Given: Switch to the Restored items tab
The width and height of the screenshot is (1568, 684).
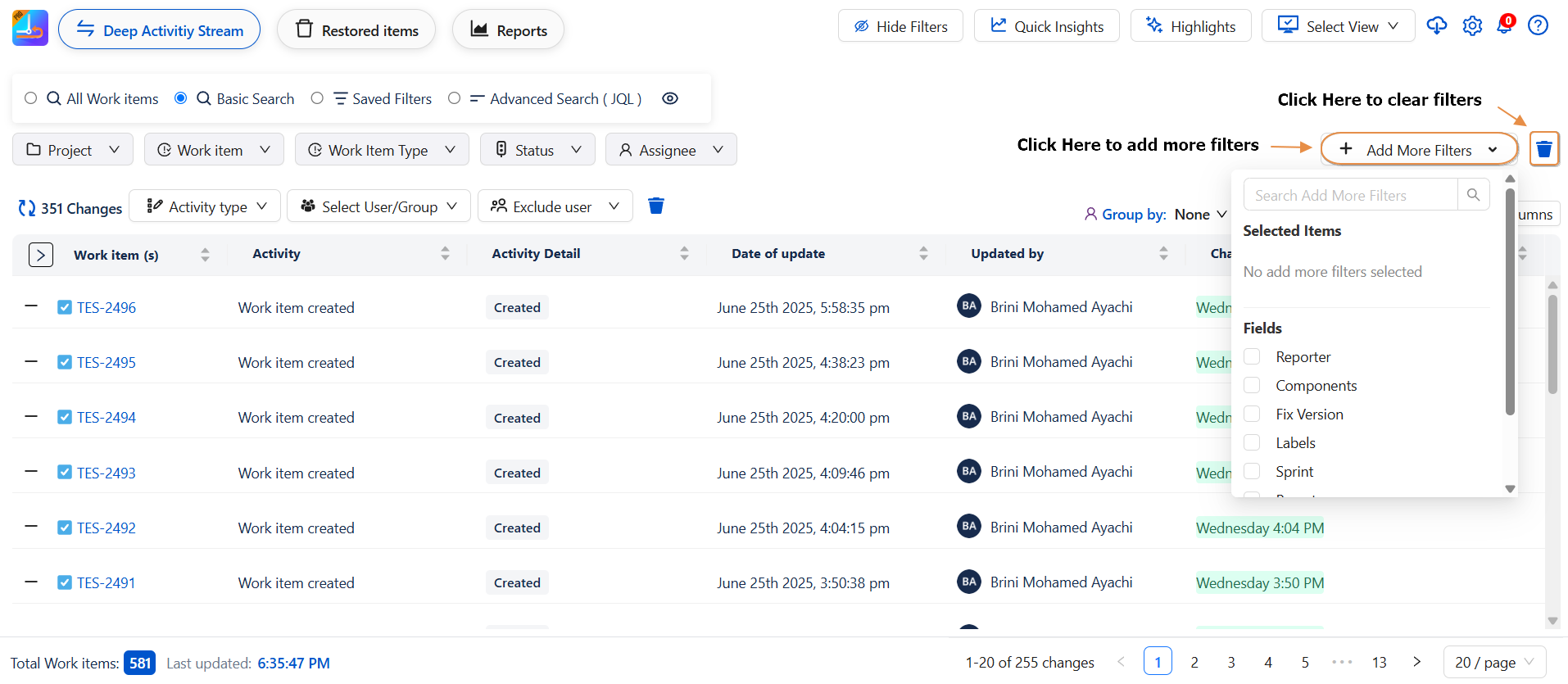Looking at the screenshot, I should (x=356, y=30).
